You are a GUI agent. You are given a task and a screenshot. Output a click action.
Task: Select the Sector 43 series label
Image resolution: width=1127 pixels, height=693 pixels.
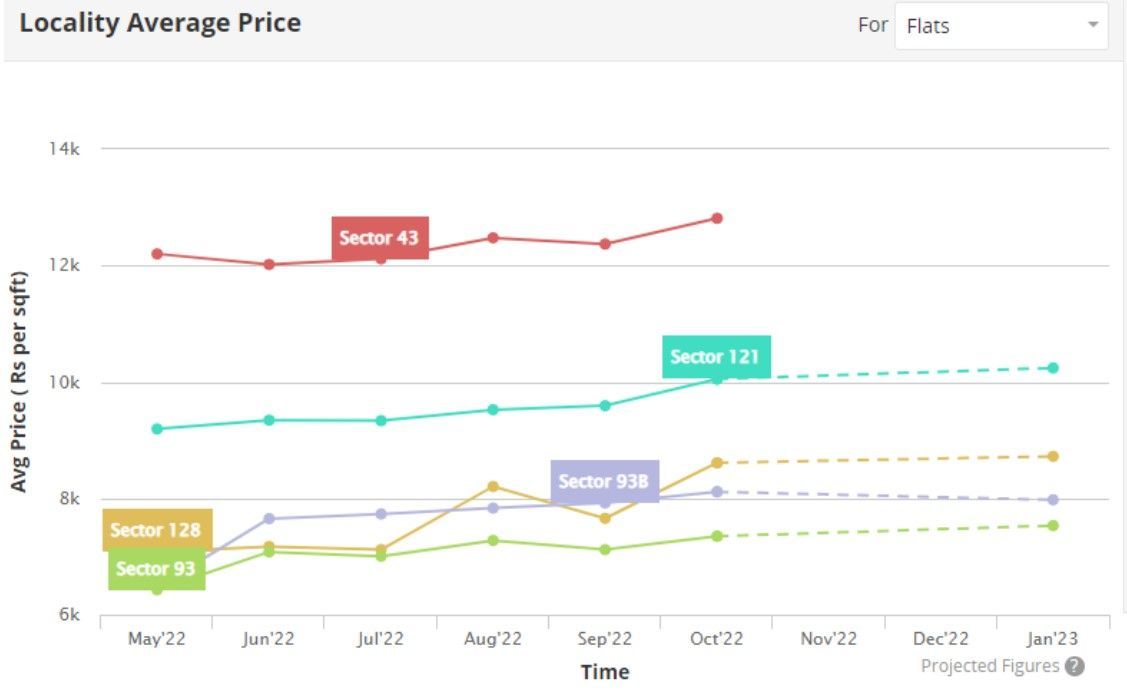pos(378,239)
